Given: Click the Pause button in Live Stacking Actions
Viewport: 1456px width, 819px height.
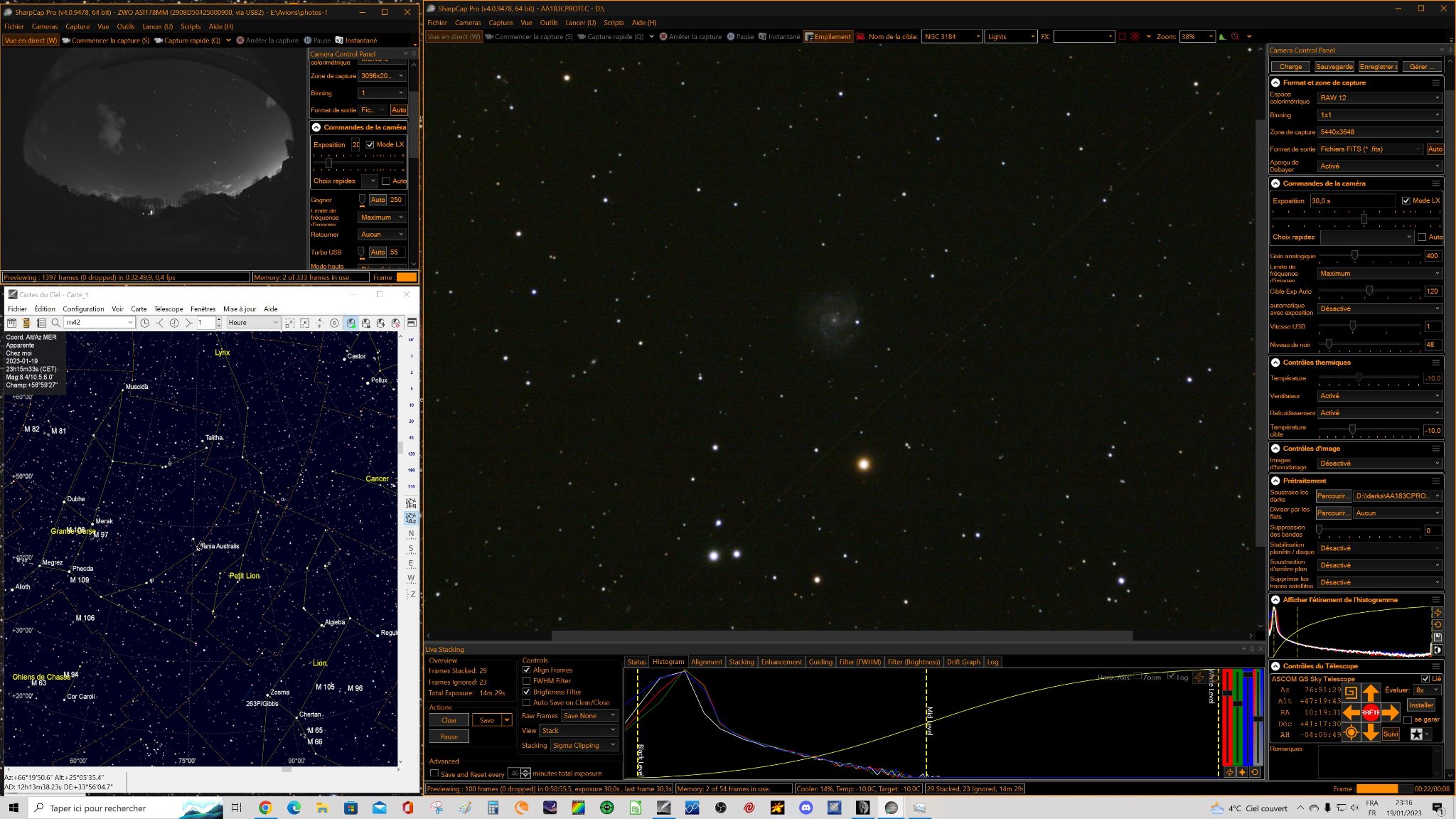Looking at the screenshot, I should 449,737.
